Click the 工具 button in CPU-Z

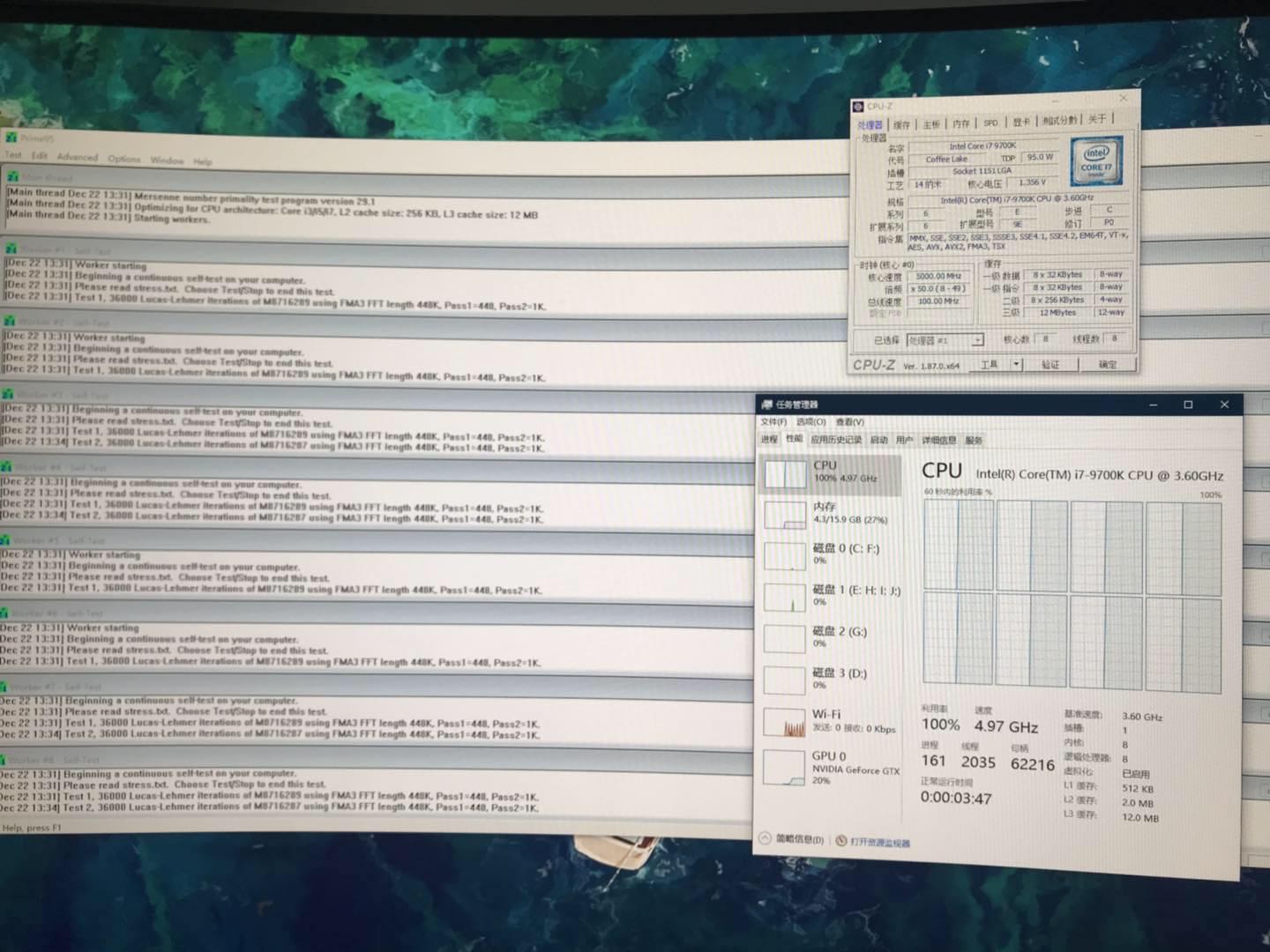(x=989, y=364)
